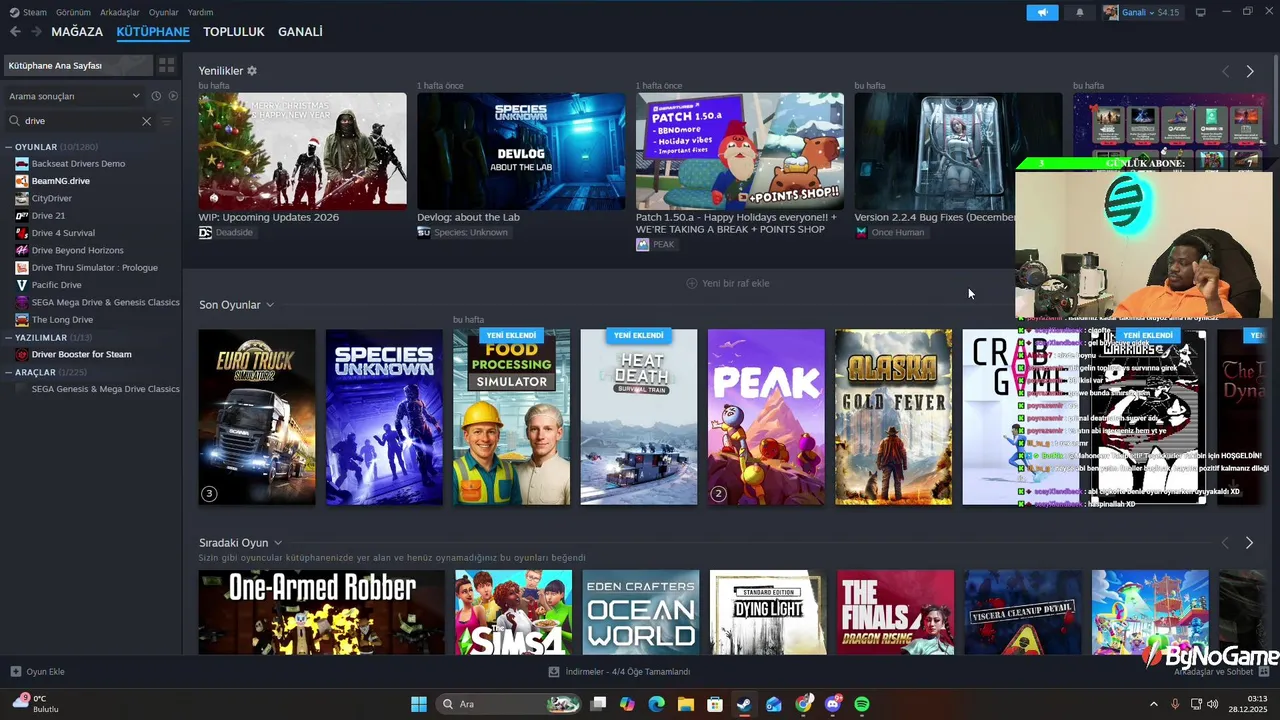Select Drive Beyond Horizons in game list

click(77, 250)
